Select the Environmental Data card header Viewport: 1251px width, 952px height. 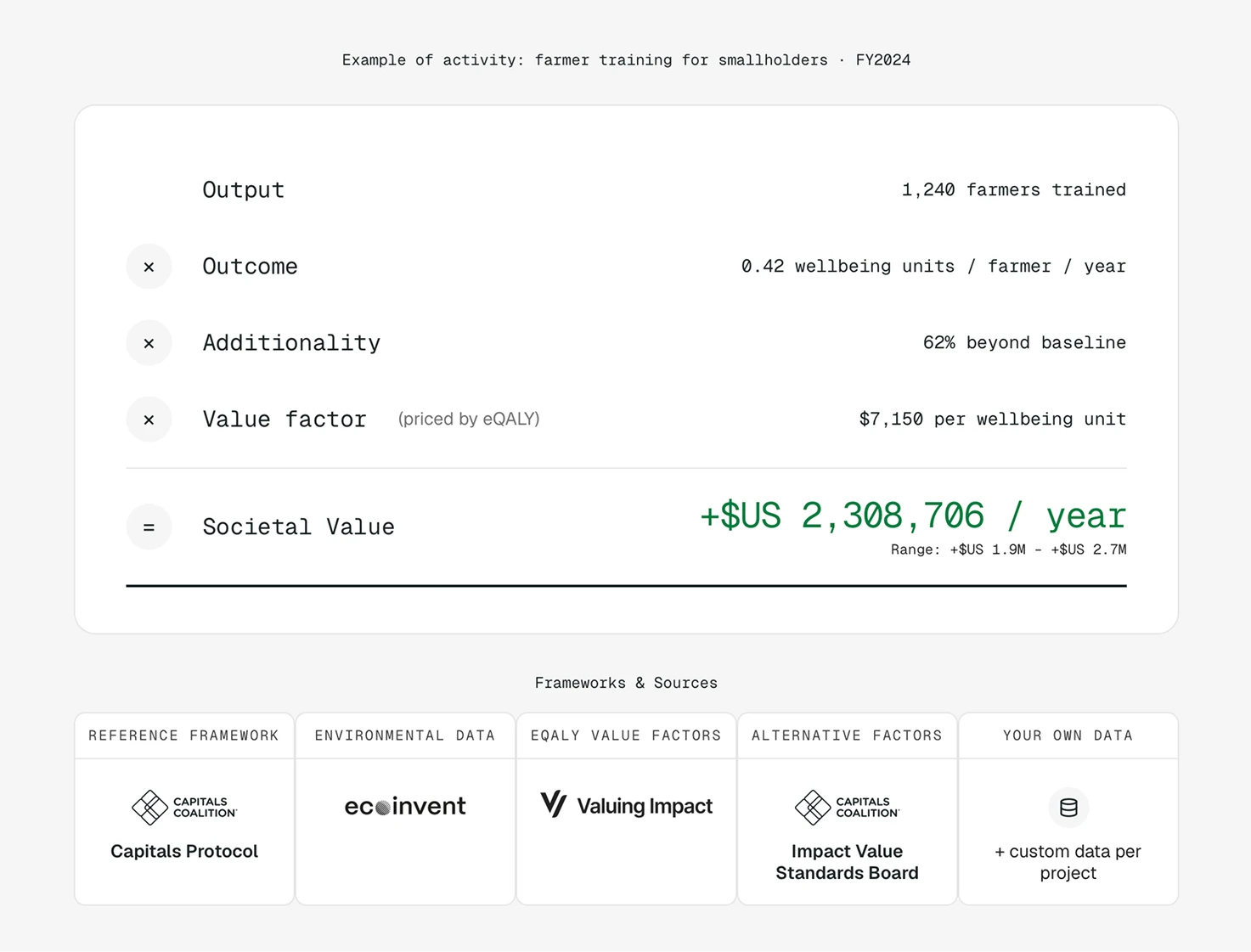(x=405, y=735)
